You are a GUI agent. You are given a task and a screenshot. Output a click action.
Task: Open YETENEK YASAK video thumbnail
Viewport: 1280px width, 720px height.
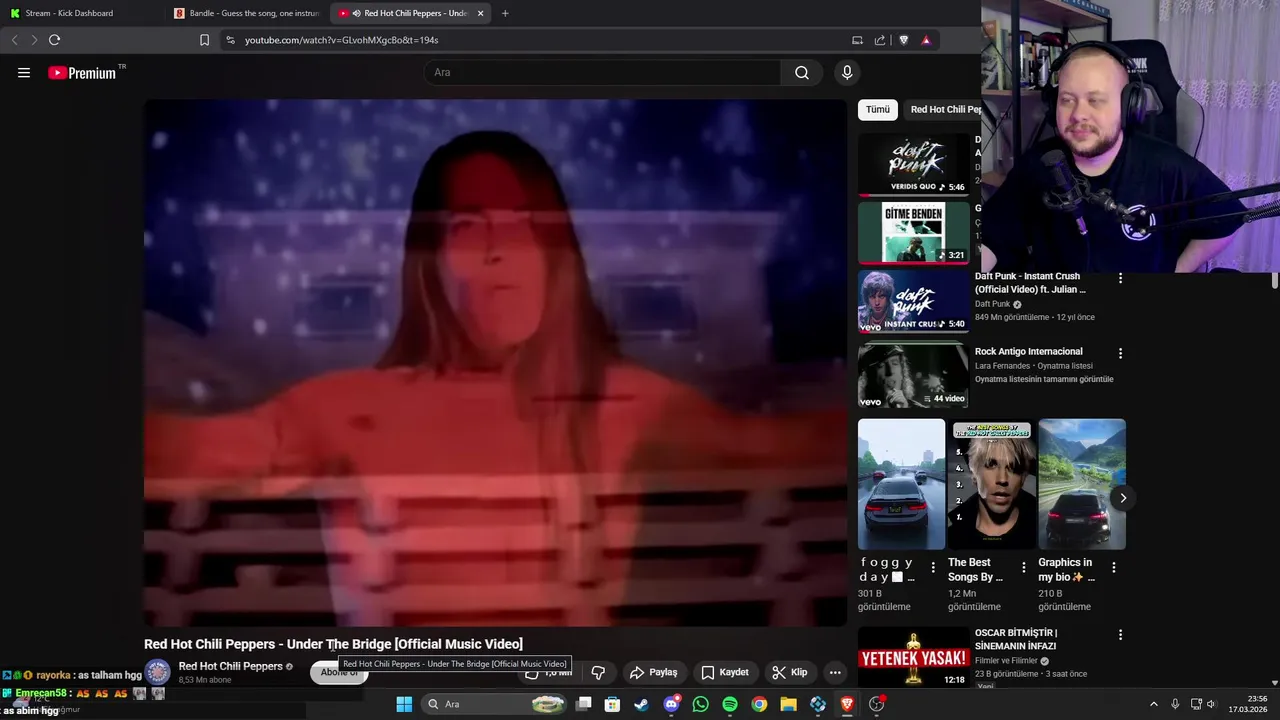click(913, 657)
